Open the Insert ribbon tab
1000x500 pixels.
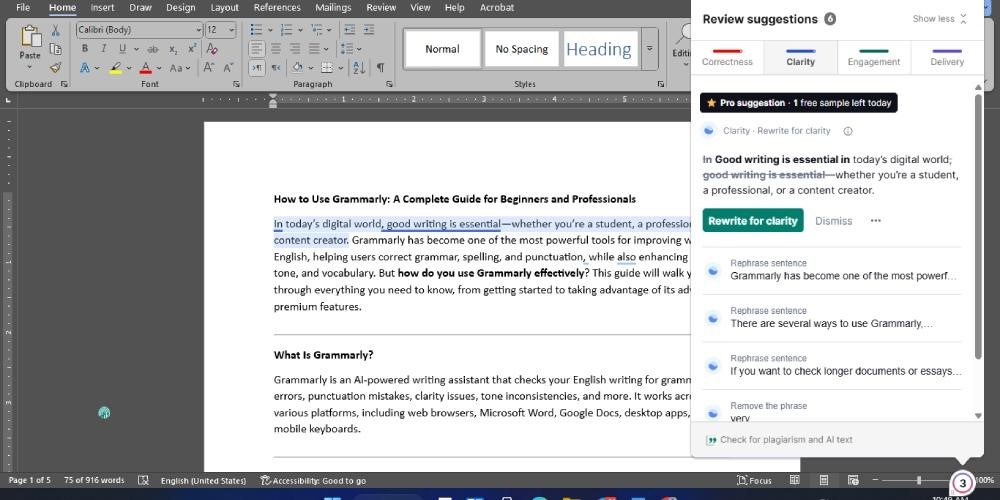pyautogui.click(x=102, y=8)
